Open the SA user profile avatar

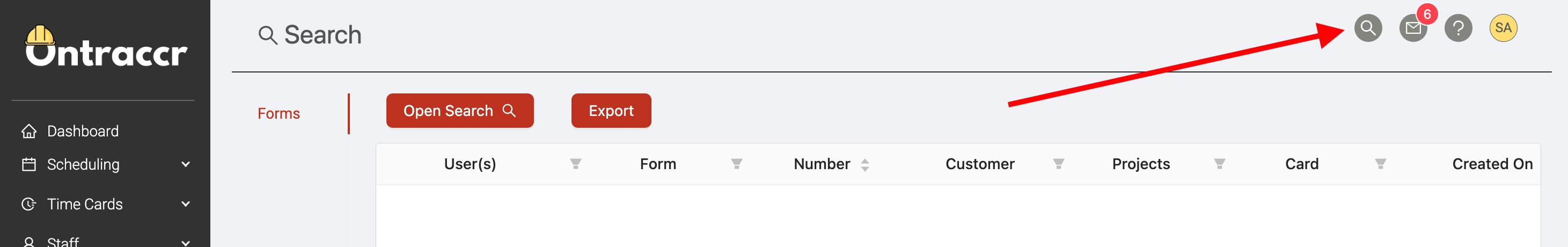tap(1503, 28)
